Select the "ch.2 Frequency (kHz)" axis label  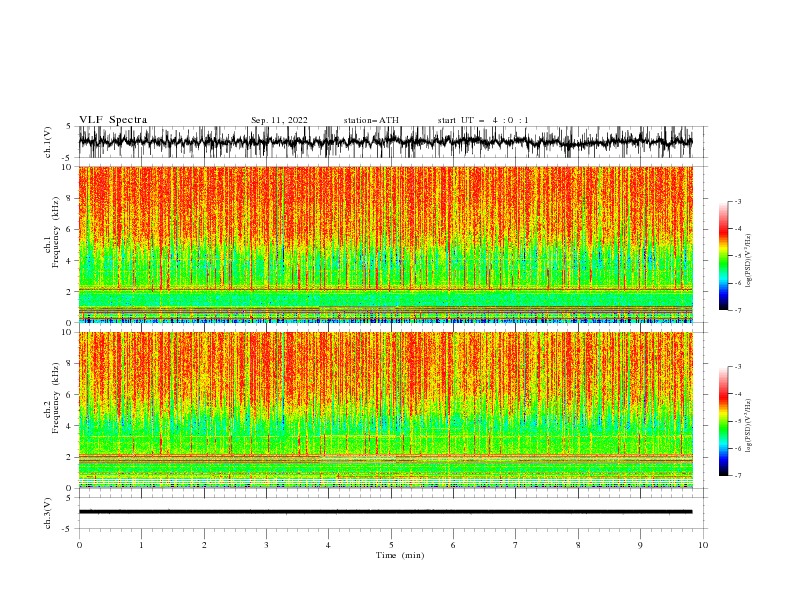click(53, 398)
